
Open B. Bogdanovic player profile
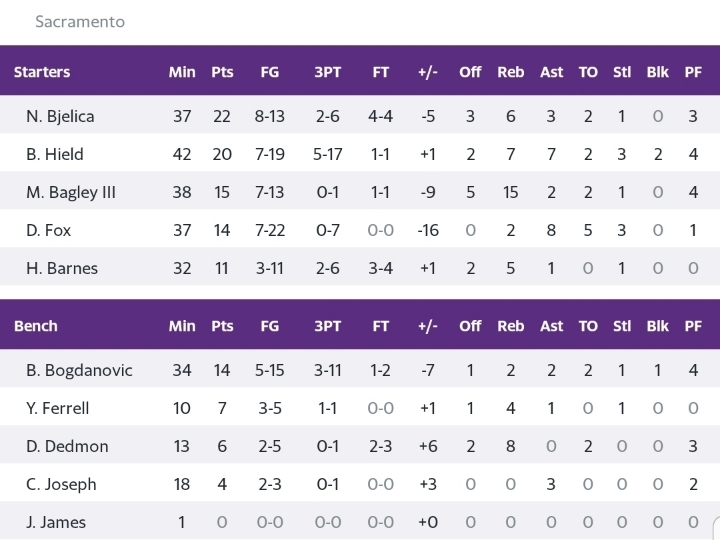pos(79,370)
